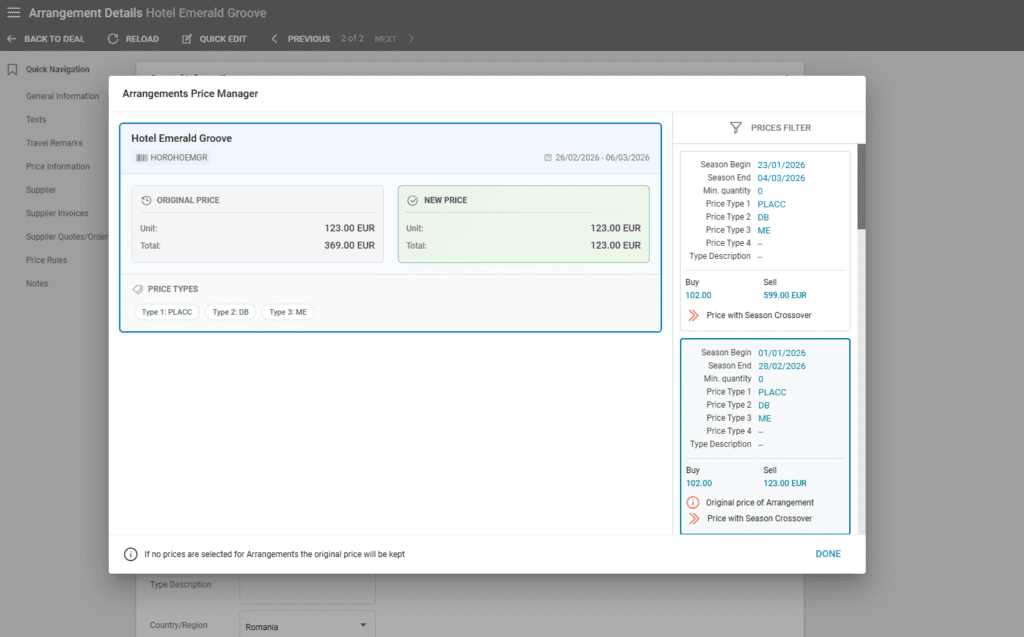The width and height of the screenshot is (1024, 637).
Task: Open the hamburger menu top left
Action: (15, 12)
